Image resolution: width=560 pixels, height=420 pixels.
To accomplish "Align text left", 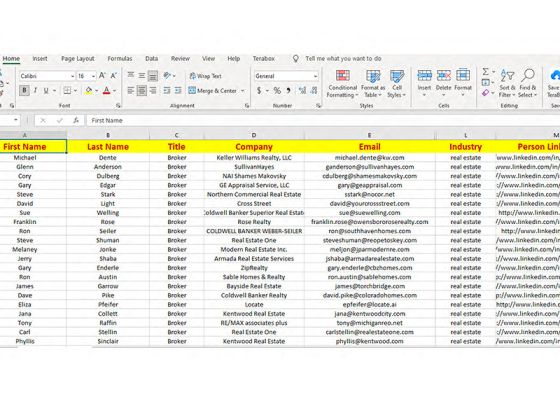I will [131, 90].
